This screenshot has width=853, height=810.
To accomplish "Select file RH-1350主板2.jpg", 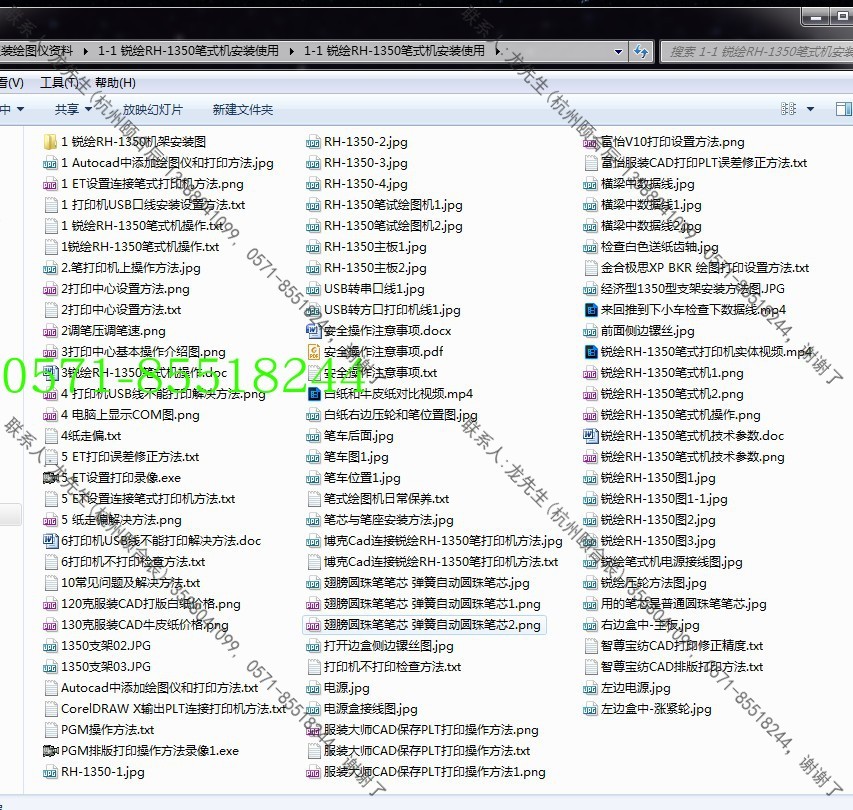I will coord(367,268).
